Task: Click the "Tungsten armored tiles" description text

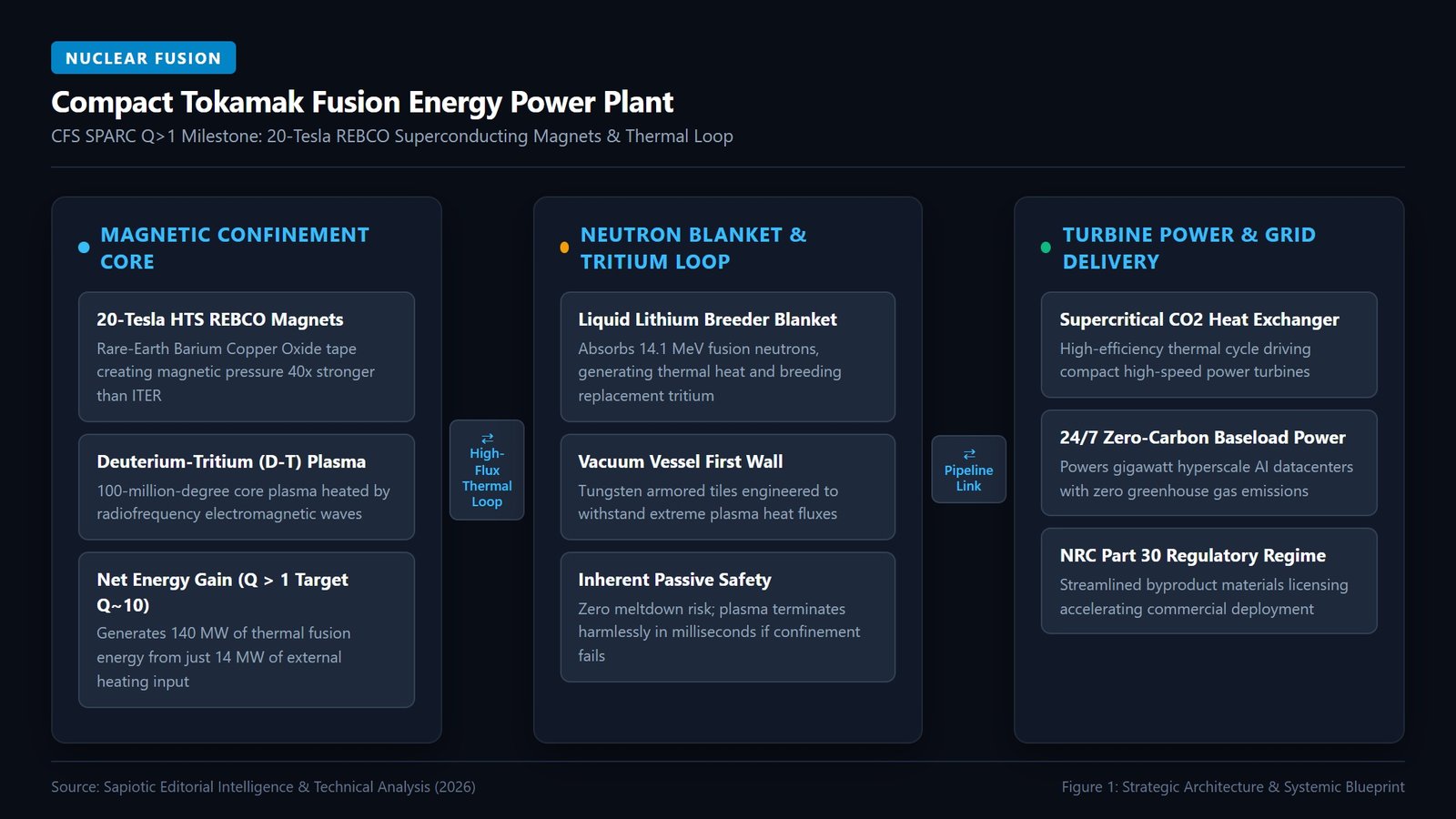Action: pyautogui.click(x=708, y=502)
